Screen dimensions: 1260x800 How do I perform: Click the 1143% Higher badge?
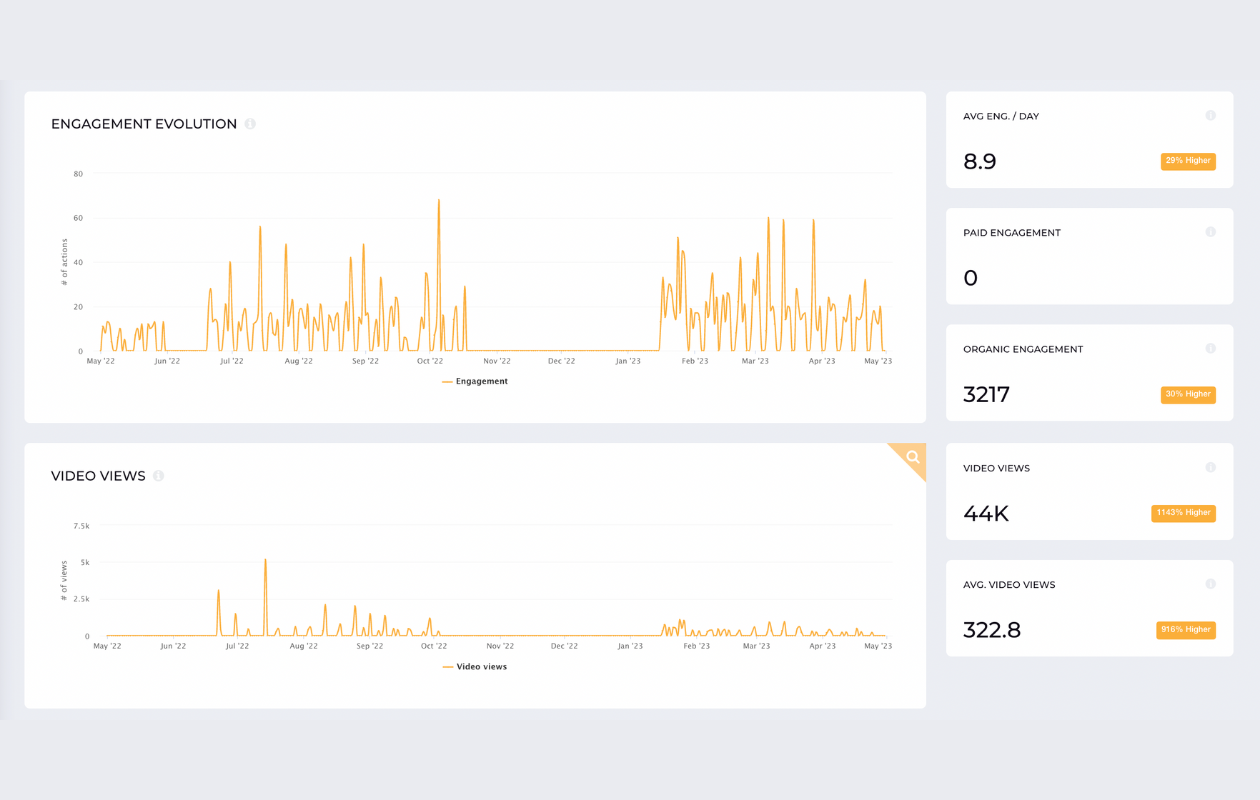tap(1183, 513)
